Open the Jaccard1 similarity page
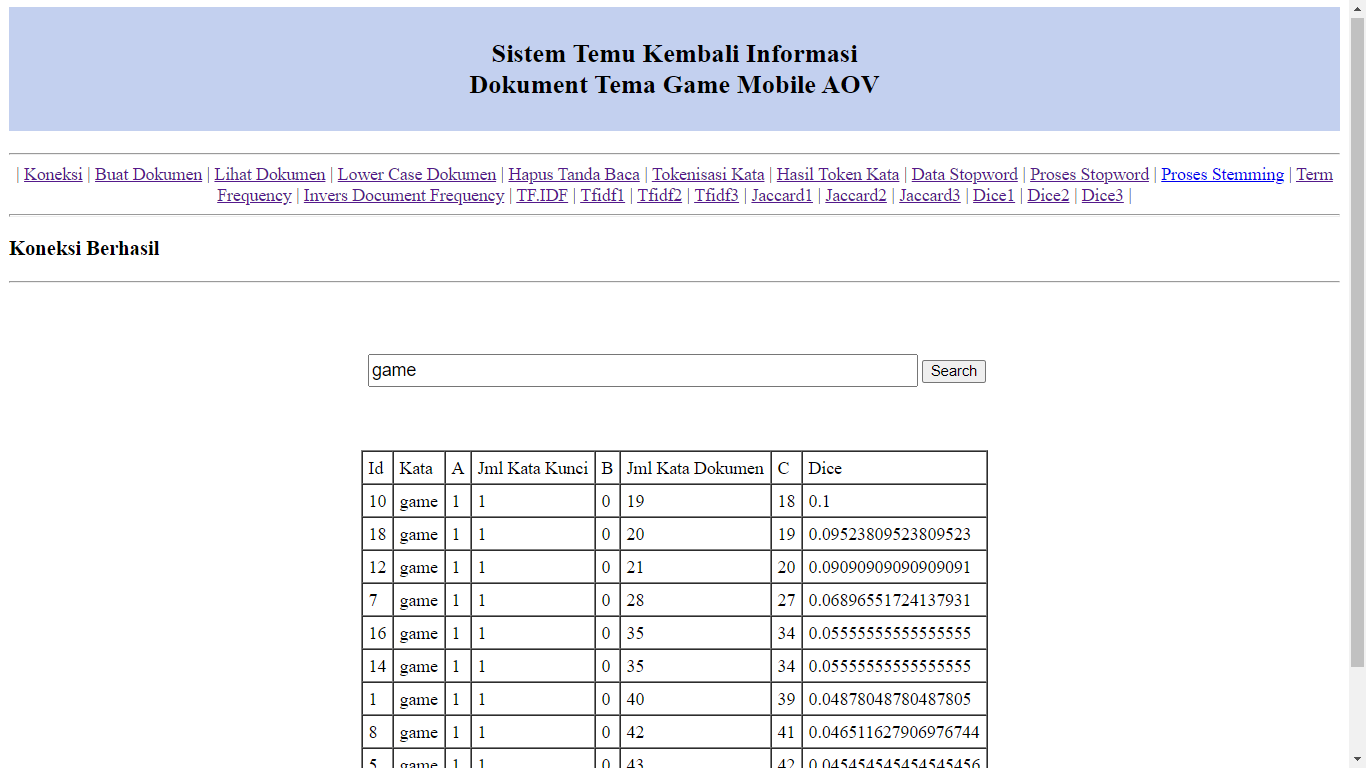Viewport: 1366px width, 768px height. [x=782, y=195]
